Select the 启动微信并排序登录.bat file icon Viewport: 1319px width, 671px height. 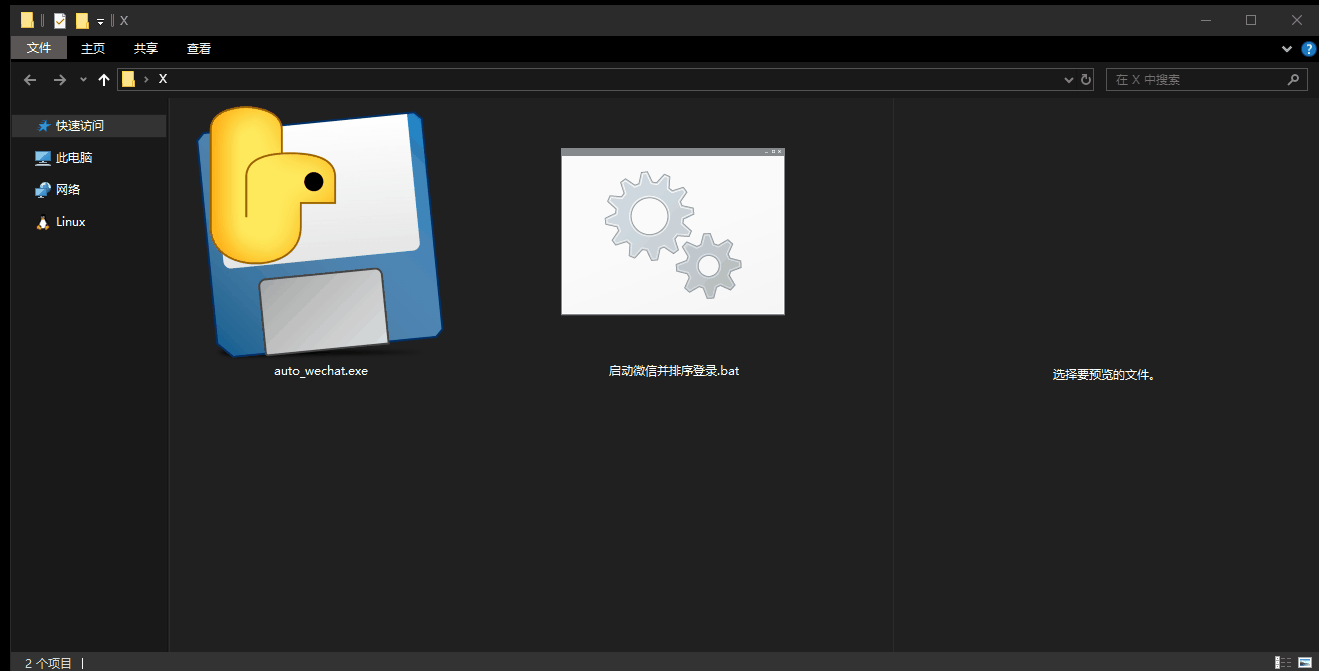coord(672,232)
